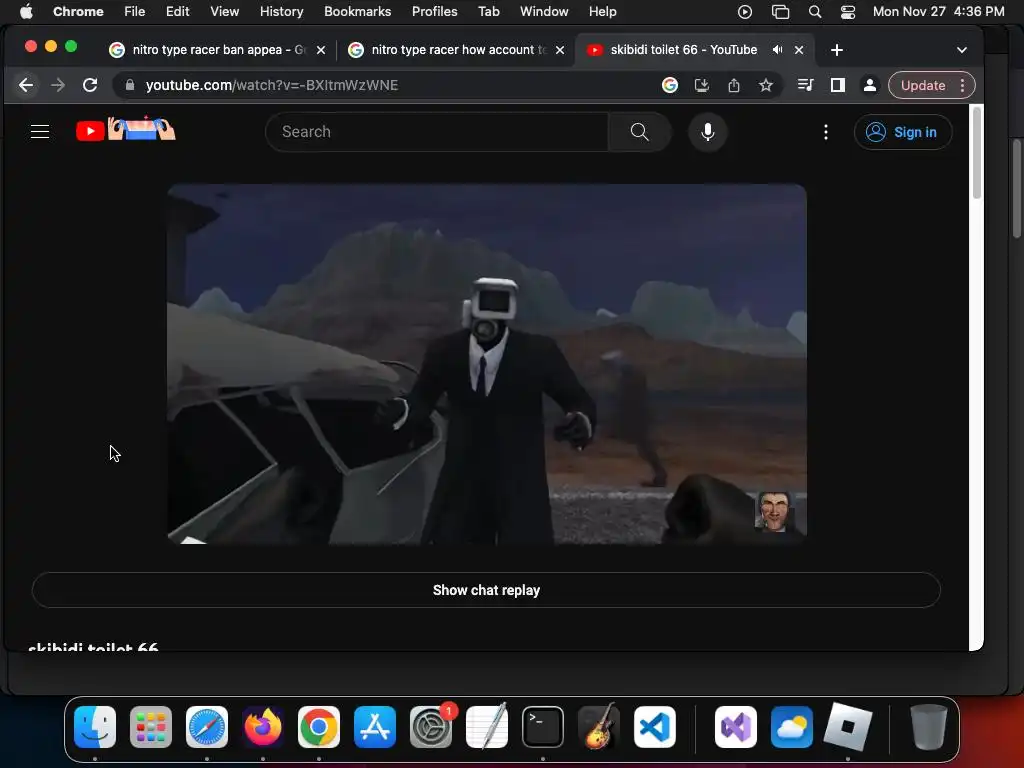
Task: Click the screen mirroring menu bar icon
Action: click(x=780, y=12)
